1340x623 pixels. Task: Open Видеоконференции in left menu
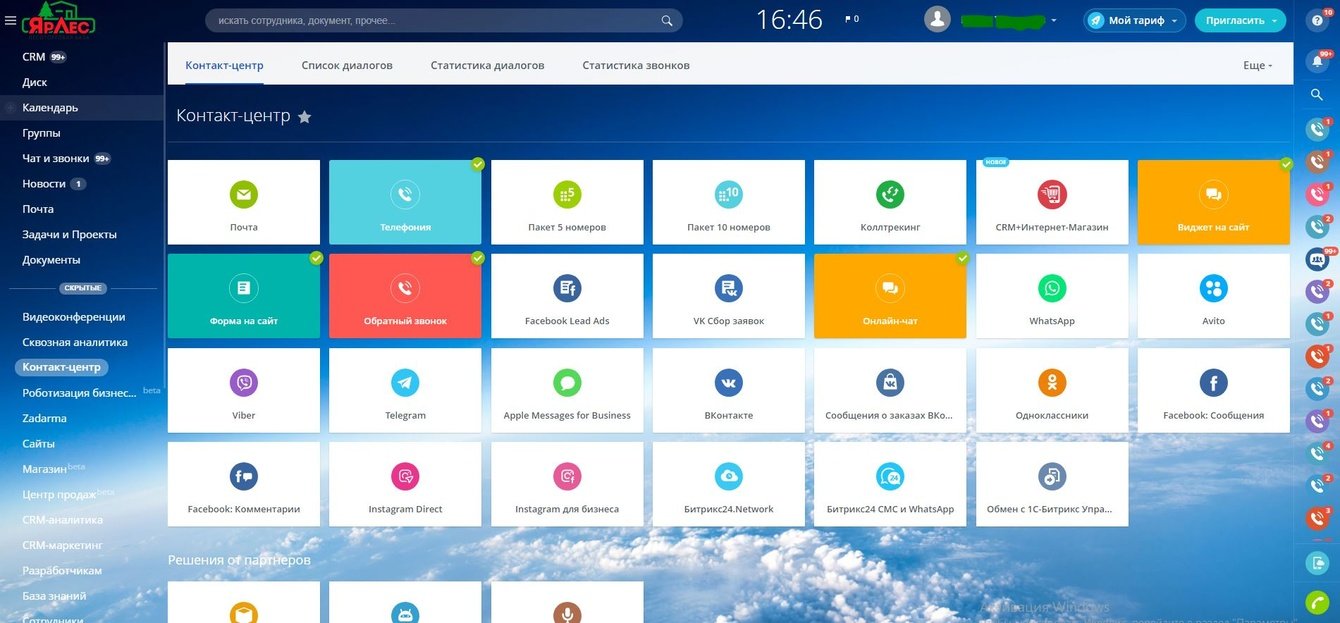[x=74, y=317]
